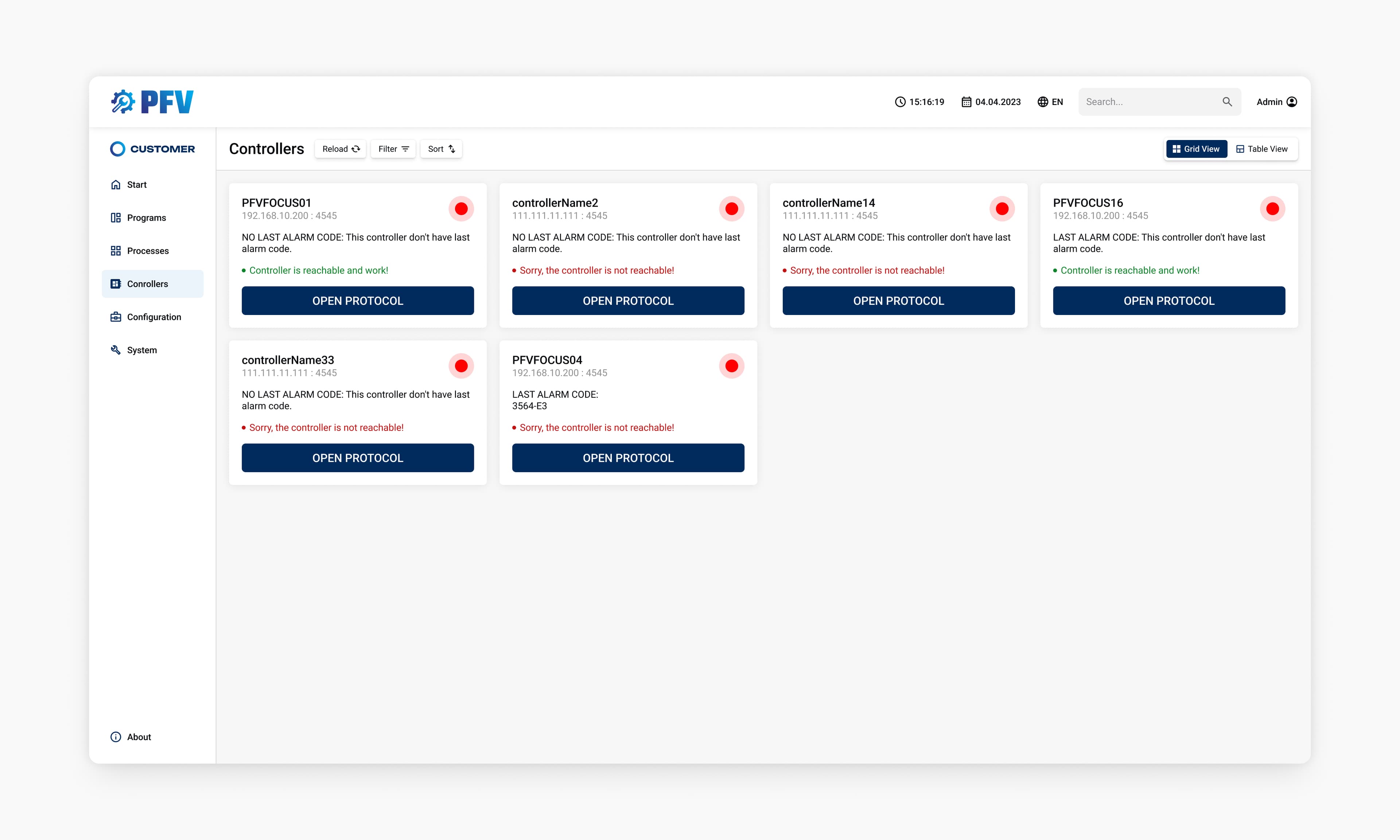The image size is (1400, 840).
Task: Click IP address under controllerName33
Action: (x=289, y=373)
